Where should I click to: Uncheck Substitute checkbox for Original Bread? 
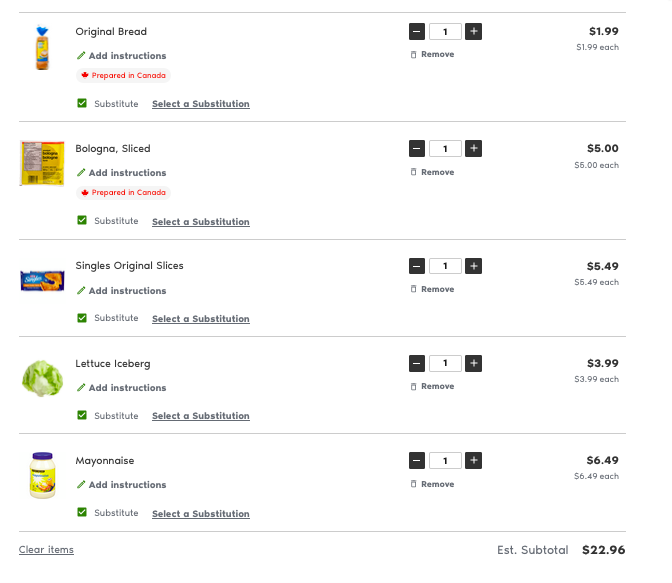pos(82,103)
